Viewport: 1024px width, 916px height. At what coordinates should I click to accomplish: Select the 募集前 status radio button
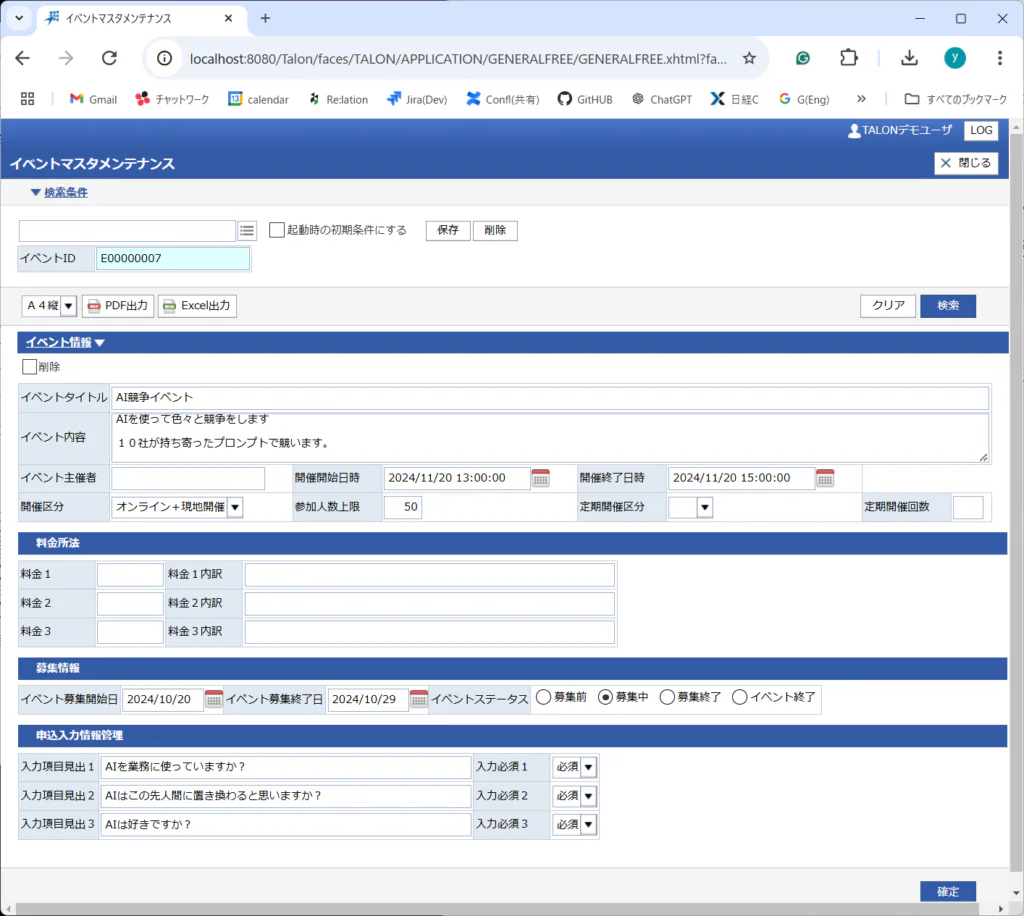pos(543,697)
